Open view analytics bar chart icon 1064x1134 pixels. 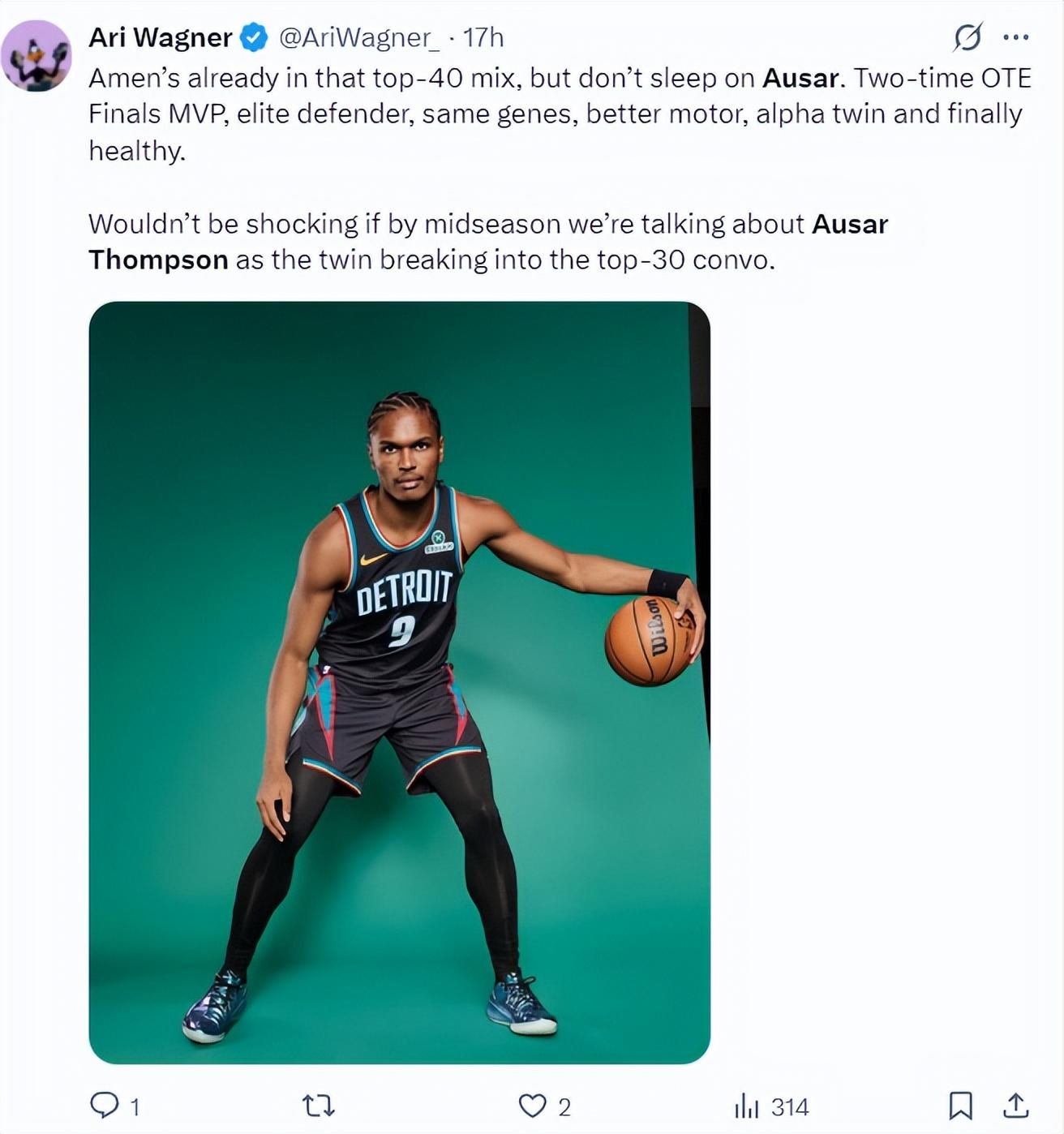tap(745, 1106)
